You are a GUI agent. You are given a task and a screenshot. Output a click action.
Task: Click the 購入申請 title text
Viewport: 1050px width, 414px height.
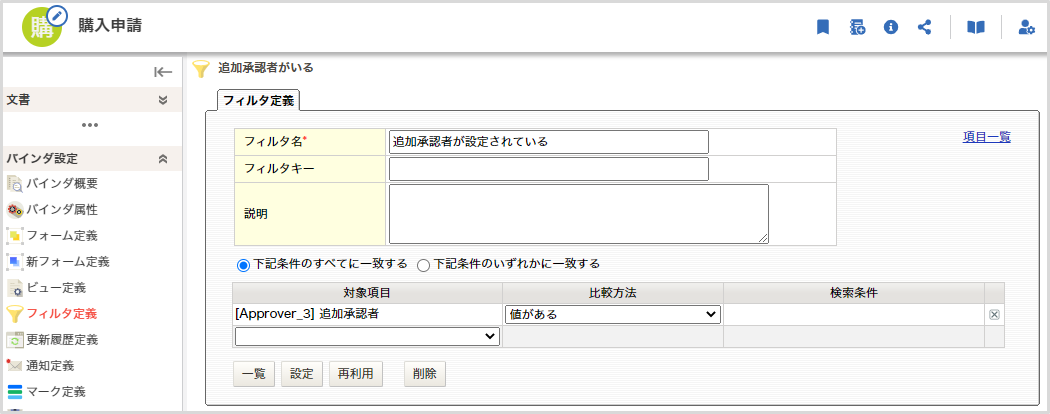(110, 26)
